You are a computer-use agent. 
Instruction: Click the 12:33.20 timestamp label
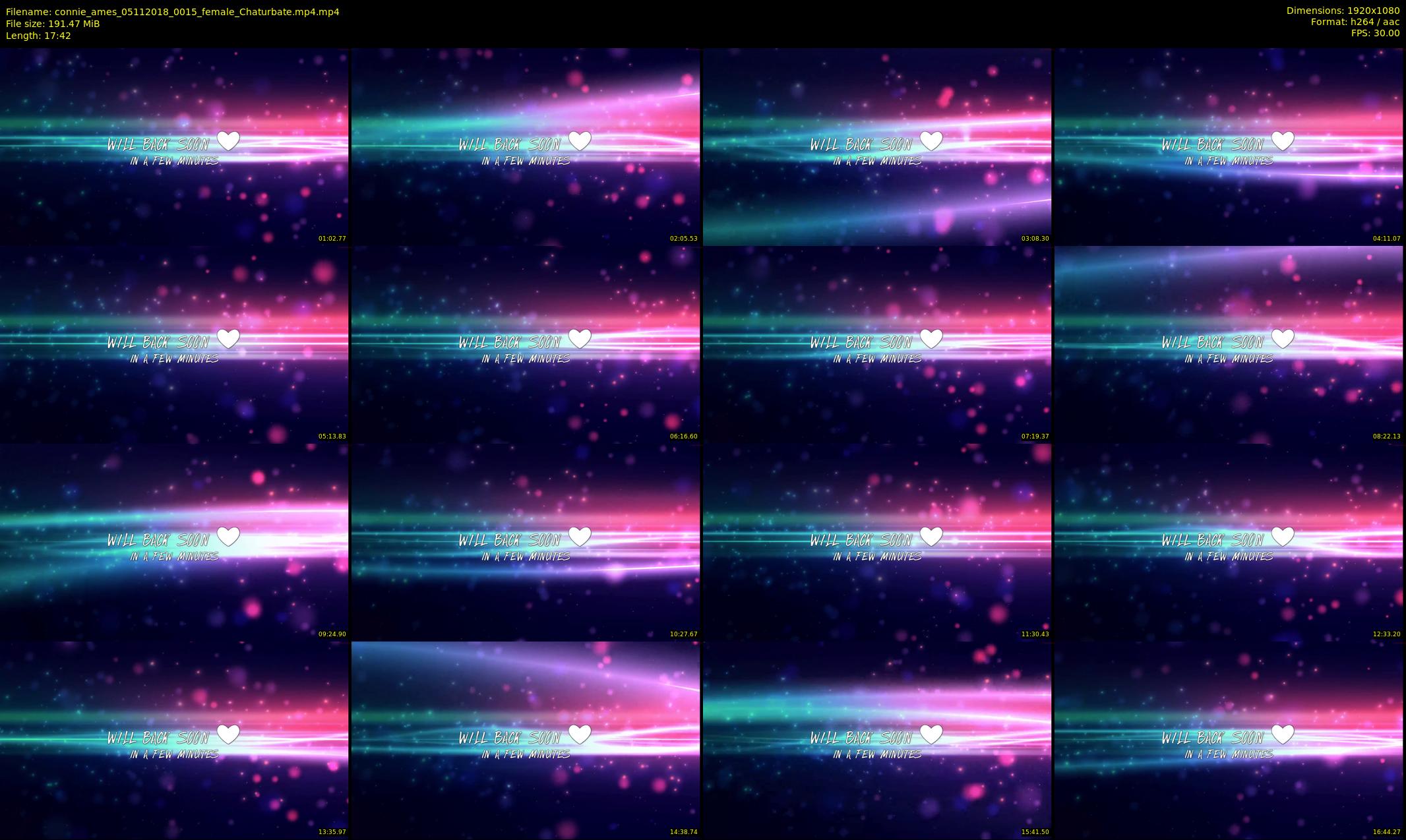pyautogui.click(x=1386, y=634)
